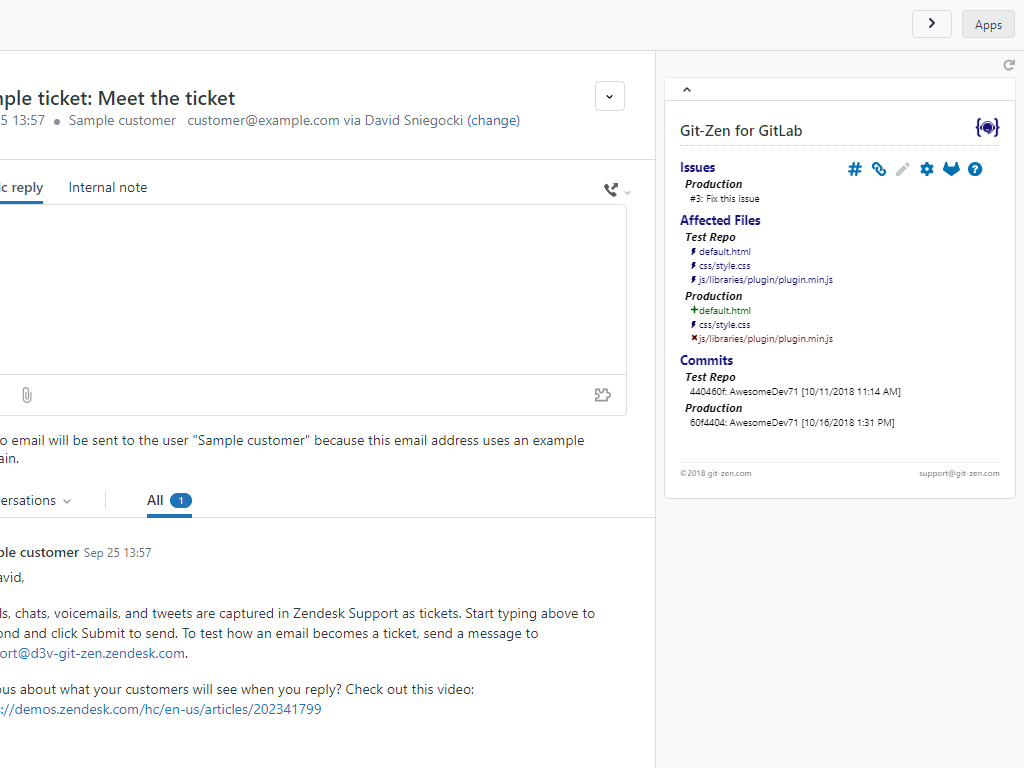Click the Apps button
Image resolution: width=1024 pixels, height=768 pixels.
click(988, 25)
